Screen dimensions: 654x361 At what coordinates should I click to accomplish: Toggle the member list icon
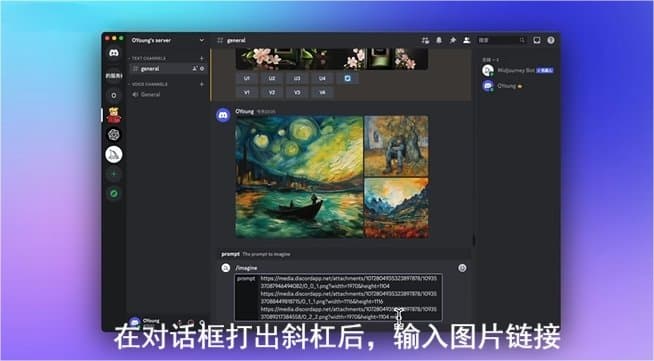tap(467, 40)
